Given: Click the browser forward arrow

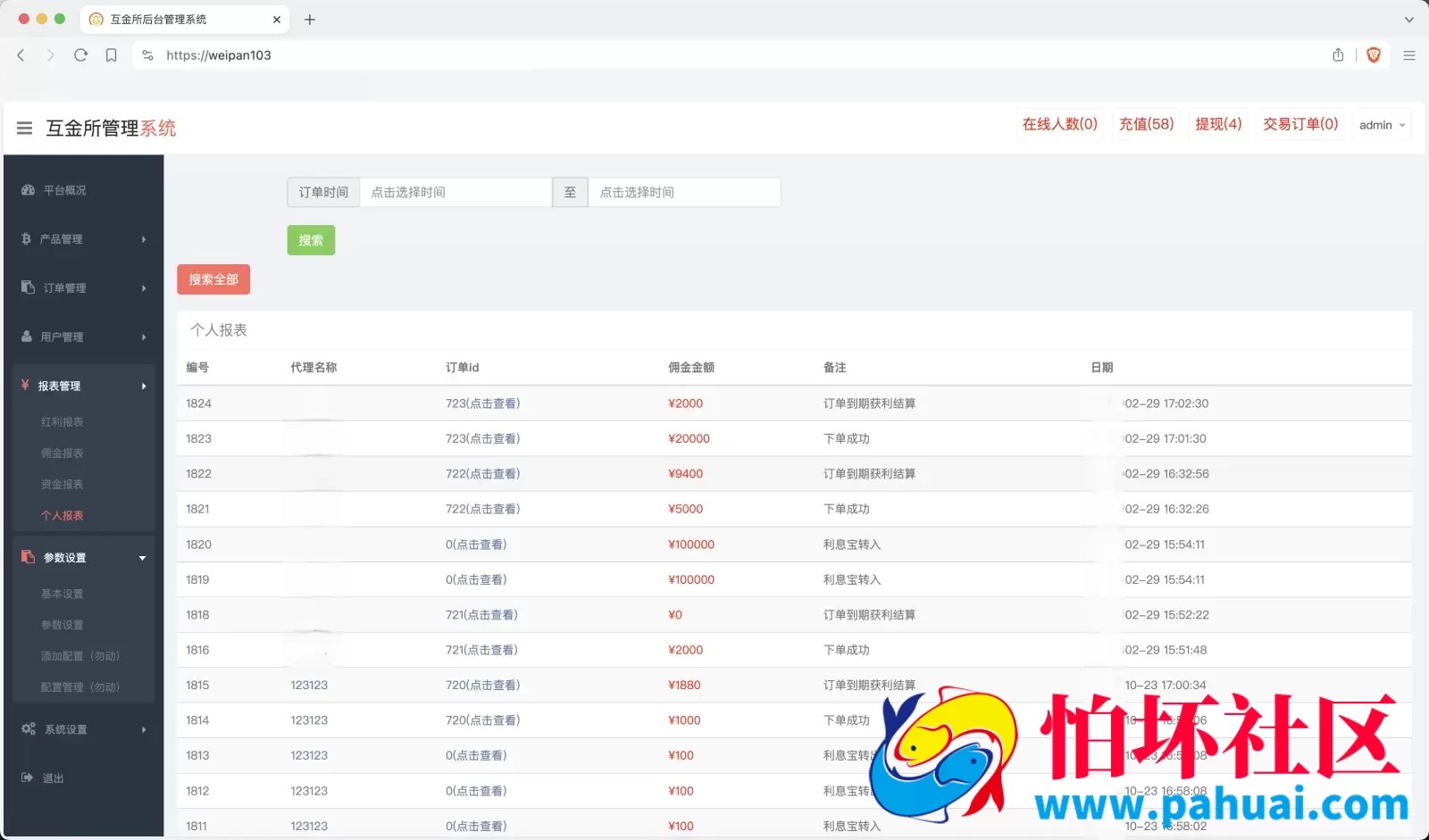Looking at the screenshot, I should (x=51, y=55).
